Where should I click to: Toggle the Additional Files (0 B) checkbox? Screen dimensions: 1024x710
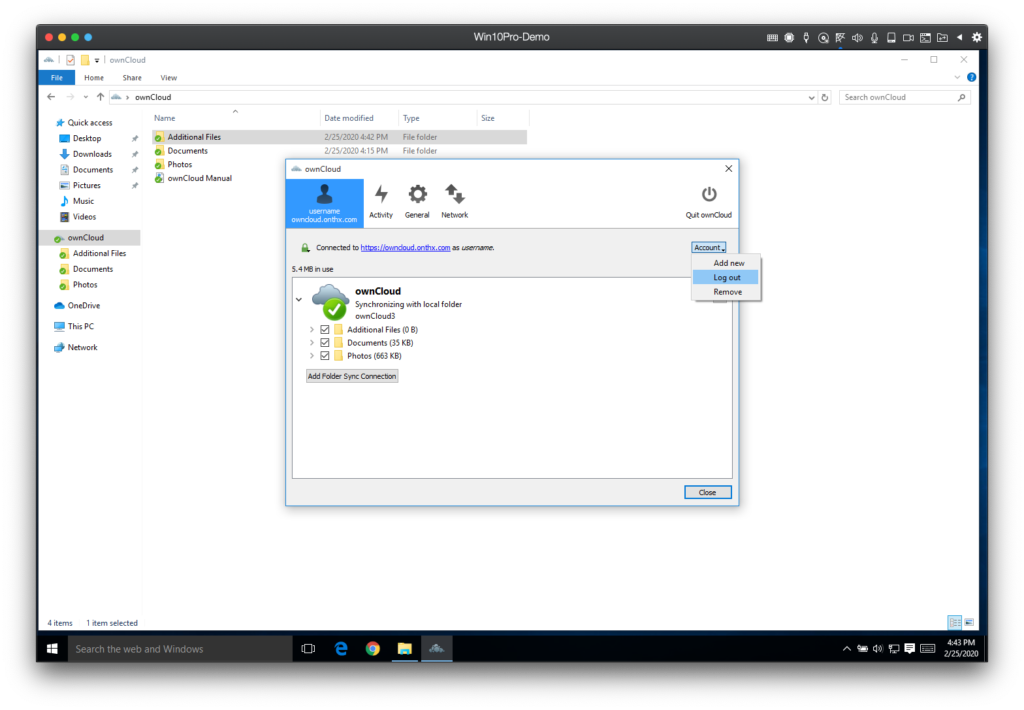coord(325,329)
